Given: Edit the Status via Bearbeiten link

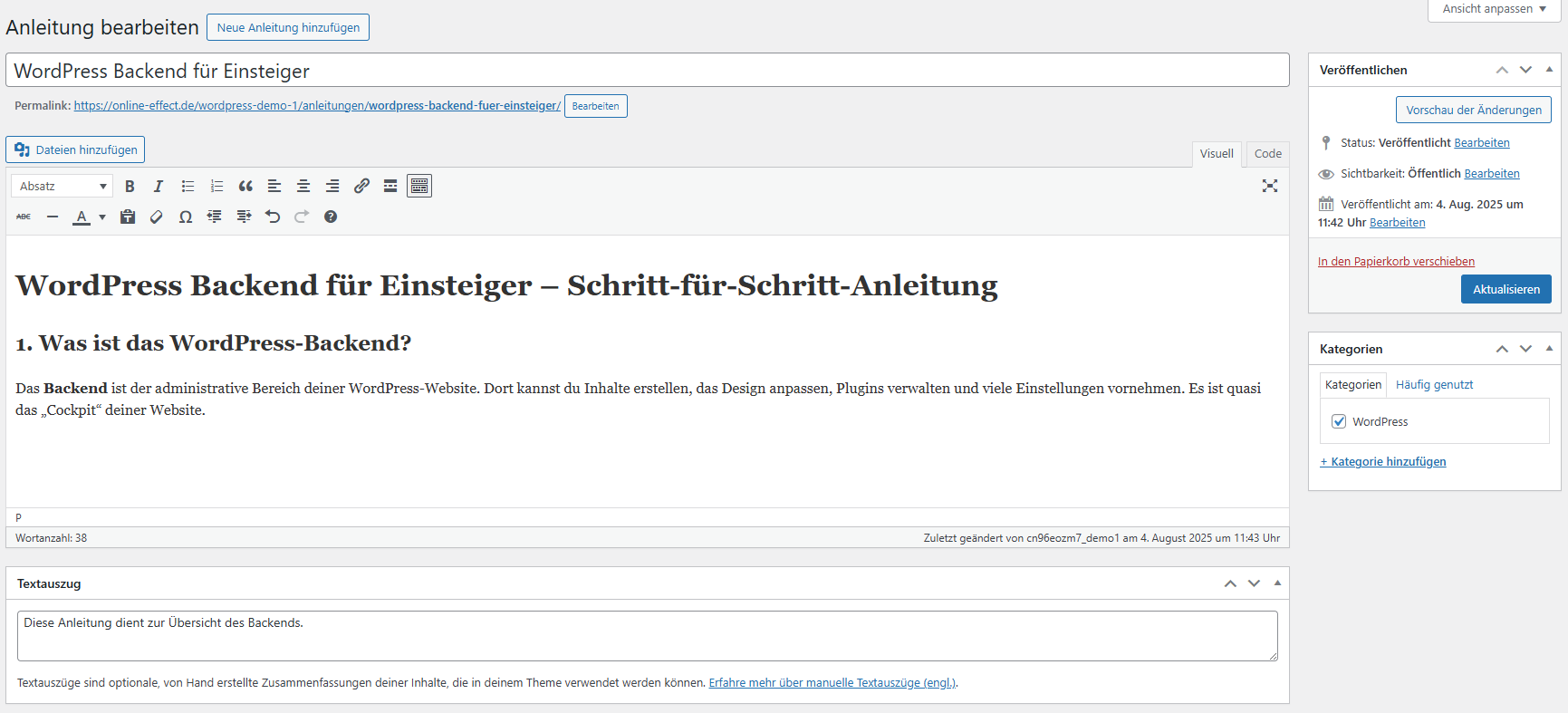Looking at the screenshot, I should tap(1482, 143).
